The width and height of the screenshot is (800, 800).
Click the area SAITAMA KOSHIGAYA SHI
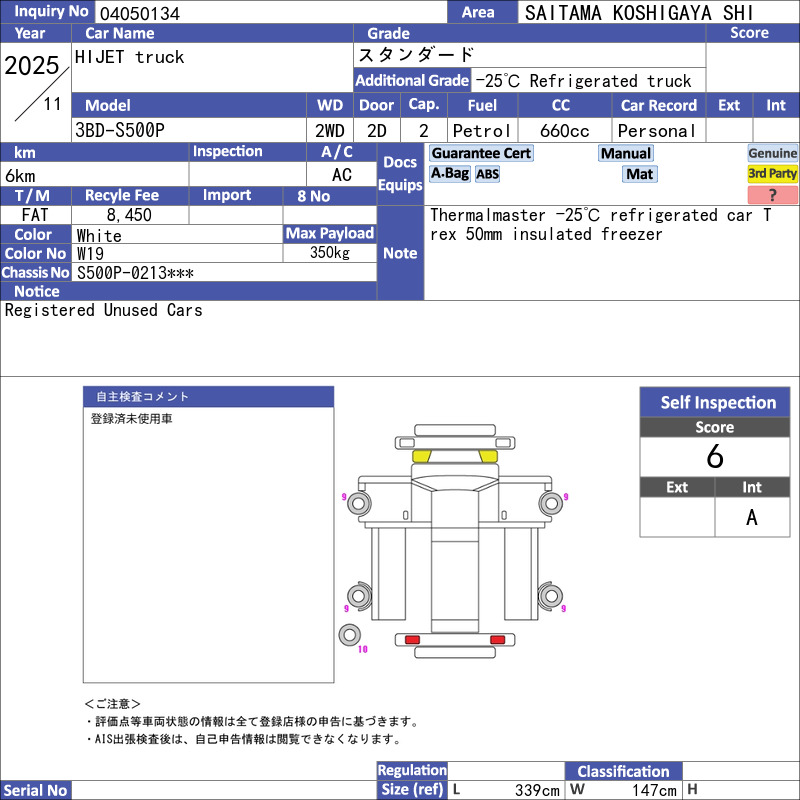click(639, 13)
